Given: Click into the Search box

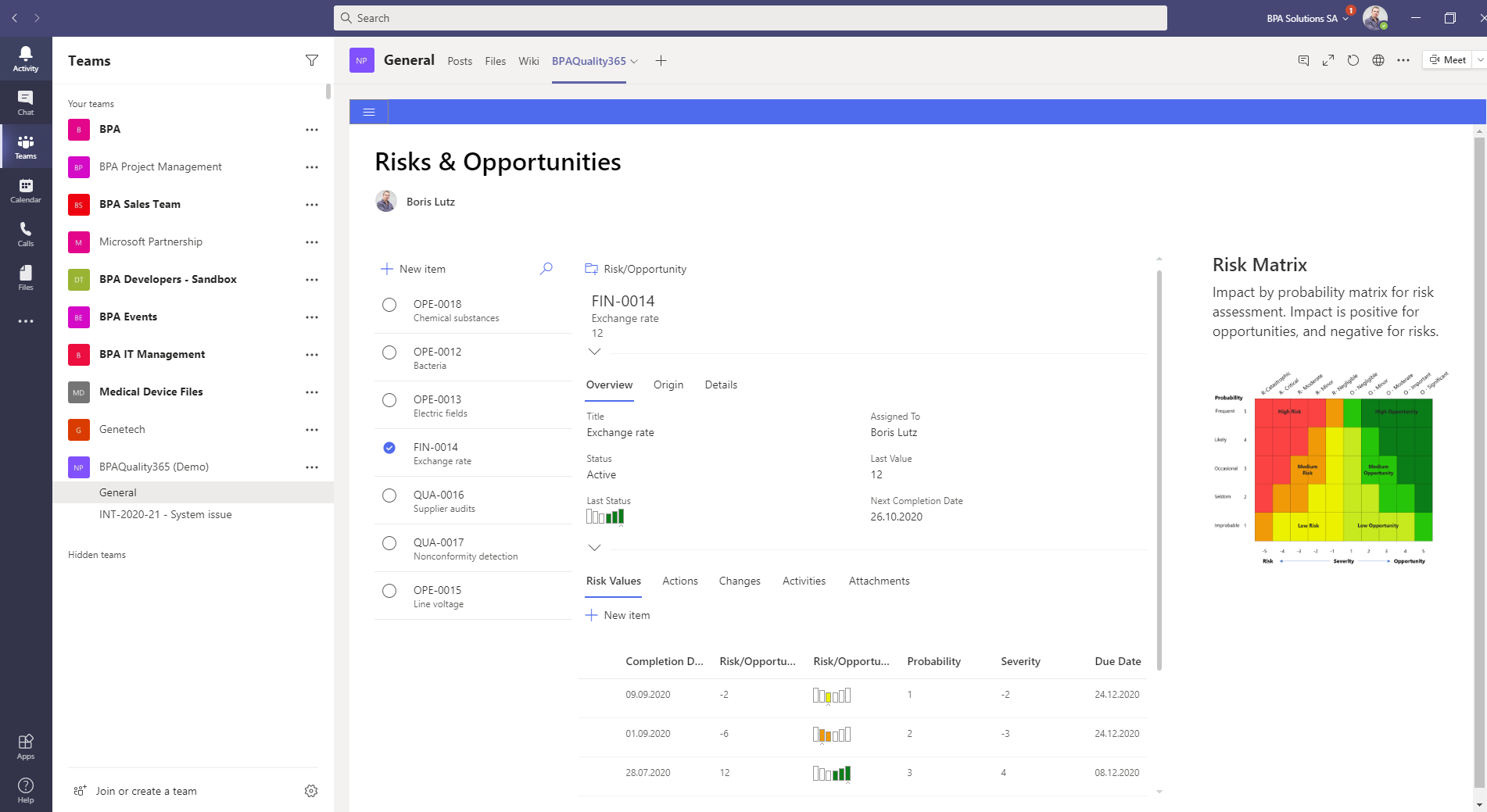Looking at the screenshot, I should pyautogui.click(x=751, y=18).
